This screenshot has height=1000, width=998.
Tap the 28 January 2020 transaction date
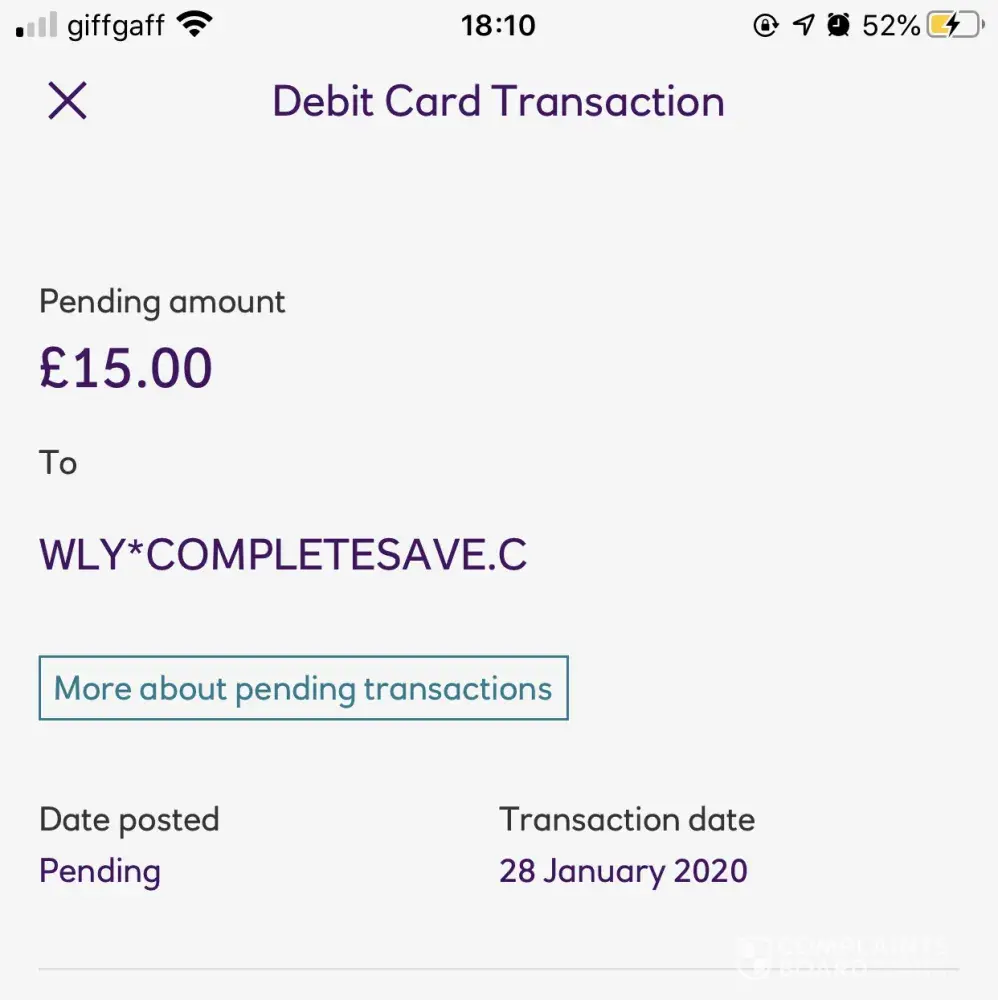[623, 870]
